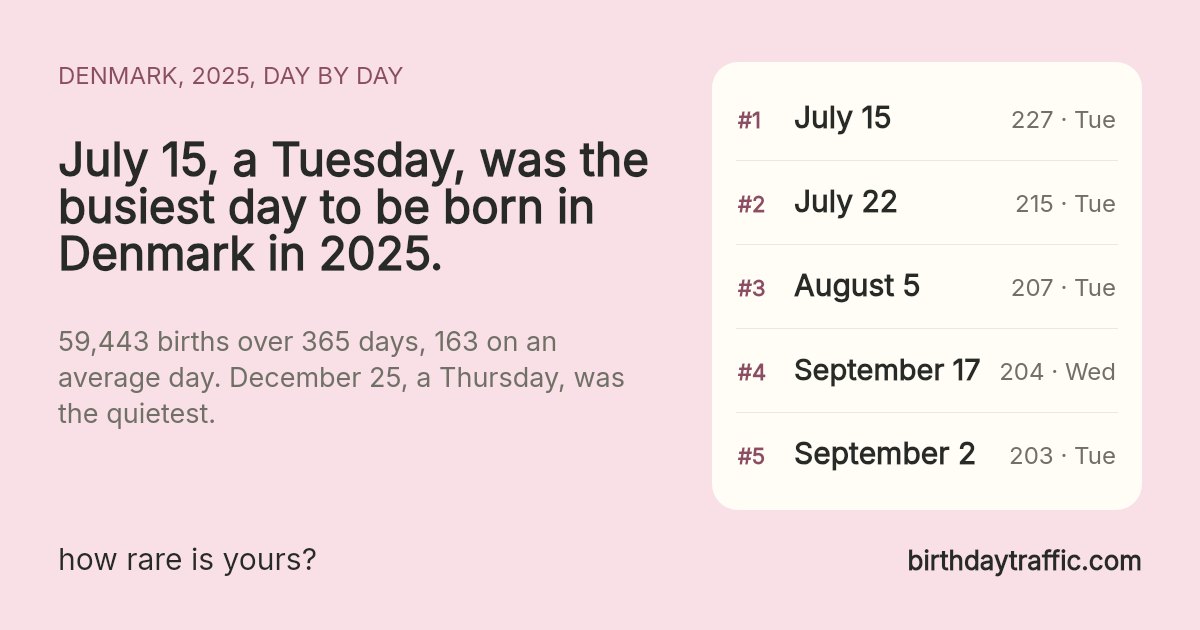Viewport: 1200px width, 630px height.
Task: Click the '227 · Tue' birth count
Action: click(1063, 120)
